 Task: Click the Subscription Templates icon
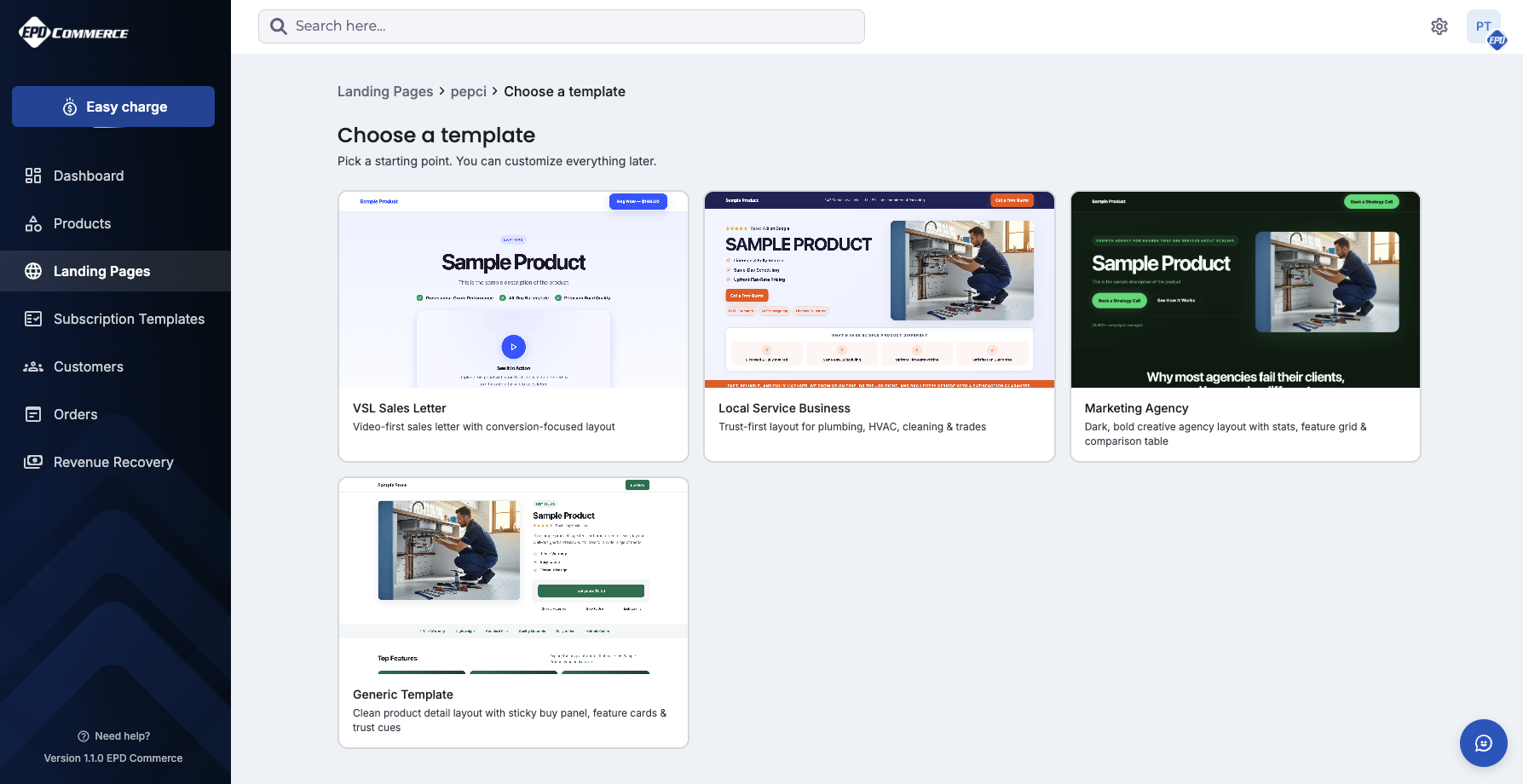point(33,319)
